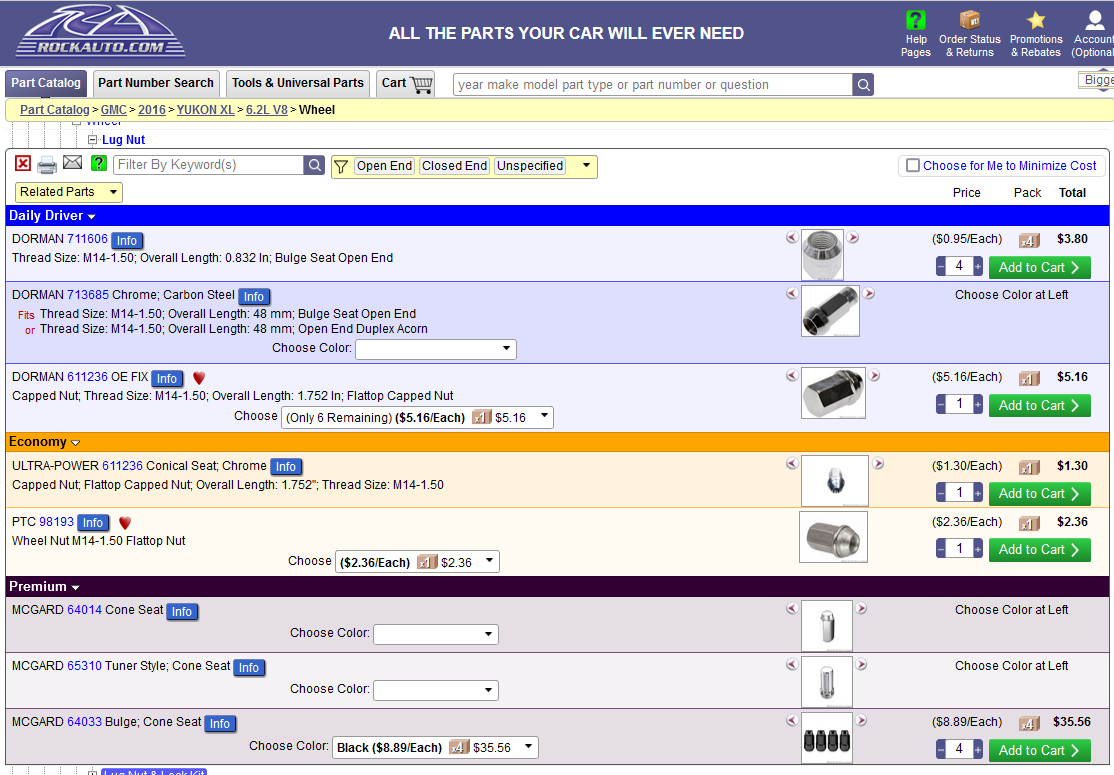Increase quantity for MCGARD 64033
Image resolution: width=1114 pixels, height=775 pixels.
coord(978,749)
